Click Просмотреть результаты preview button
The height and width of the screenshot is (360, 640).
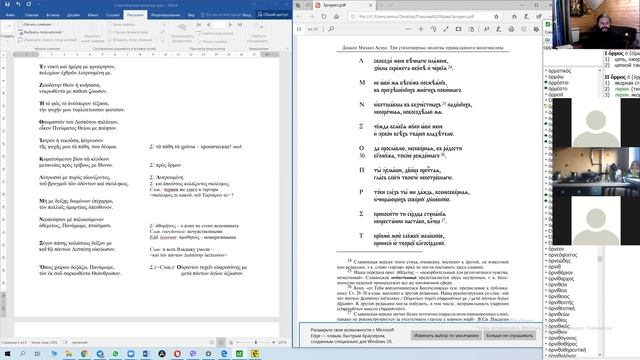pos(182,33)
